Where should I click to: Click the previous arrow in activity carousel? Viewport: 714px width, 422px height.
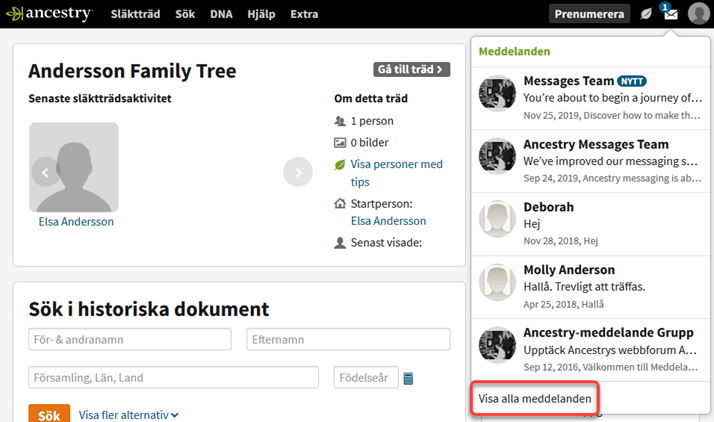click(x=45, y=172)
